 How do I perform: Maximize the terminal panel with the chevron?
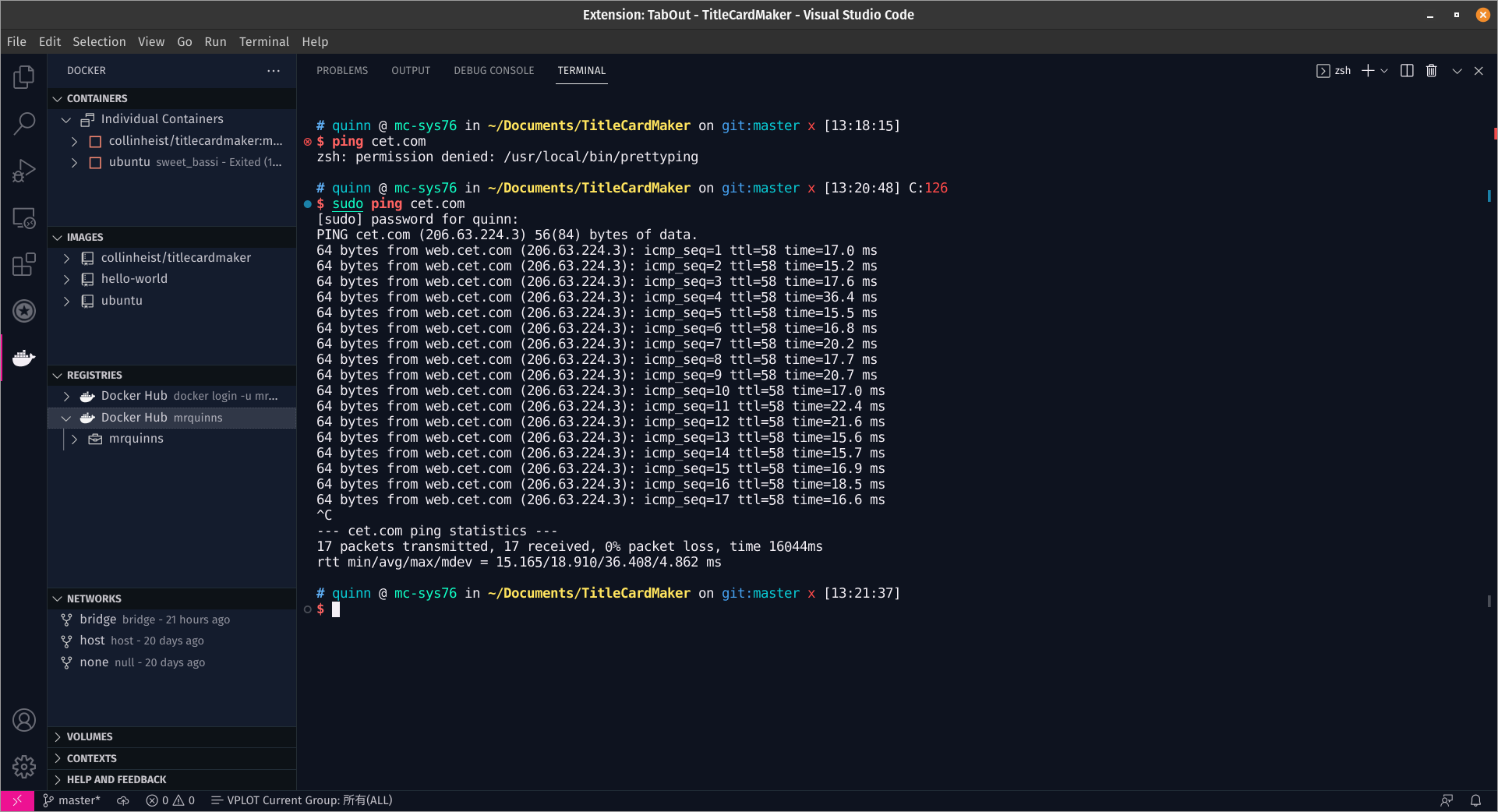pyautogui.click(x=1457, y=70)
